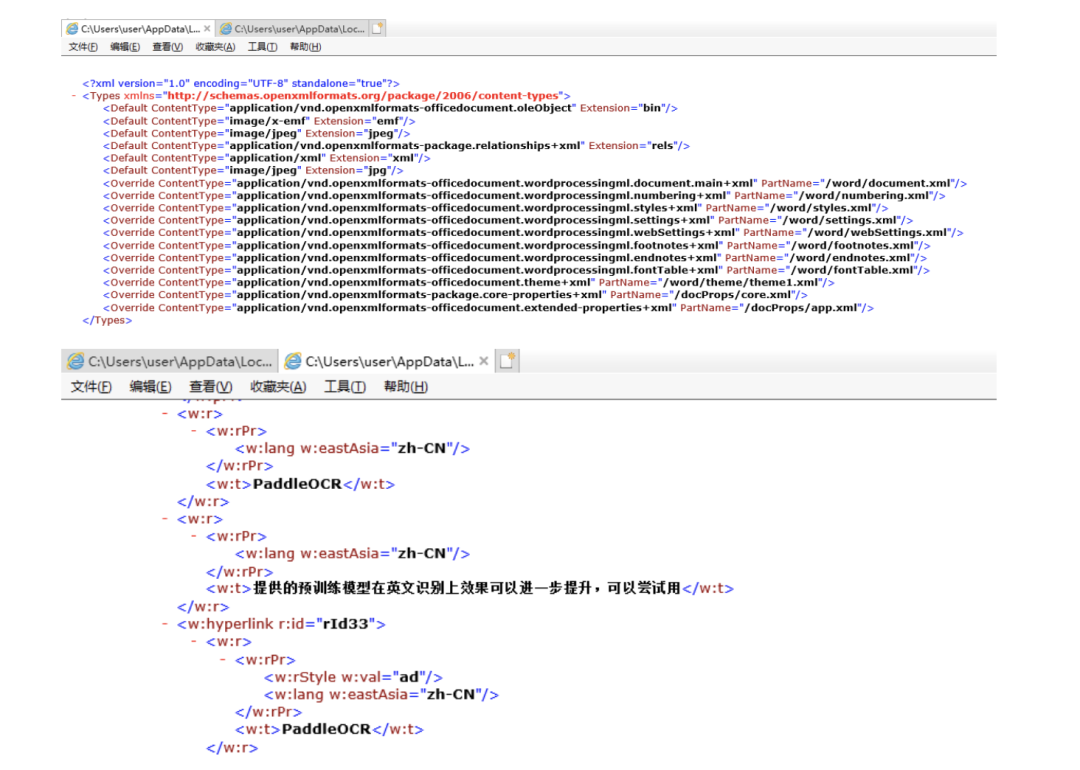
Task: Click the Default line with Extension "emf"
Action: pos(260,121)
